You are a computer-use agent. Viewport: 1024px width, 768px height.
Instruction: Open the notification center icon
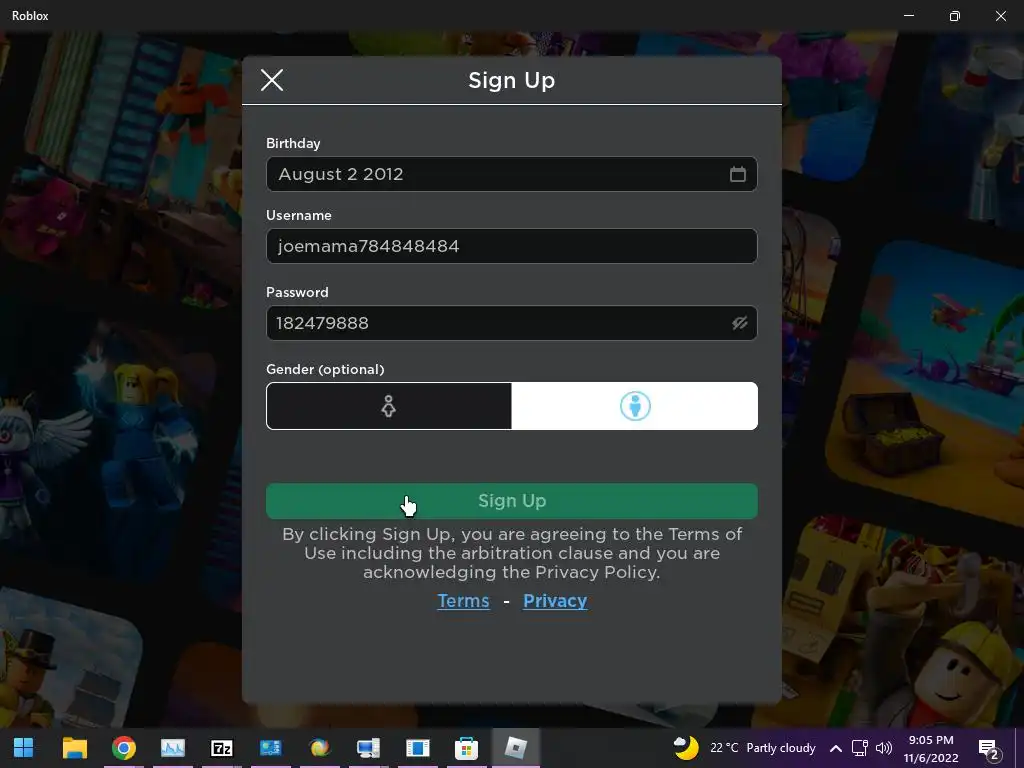[989, 749]
